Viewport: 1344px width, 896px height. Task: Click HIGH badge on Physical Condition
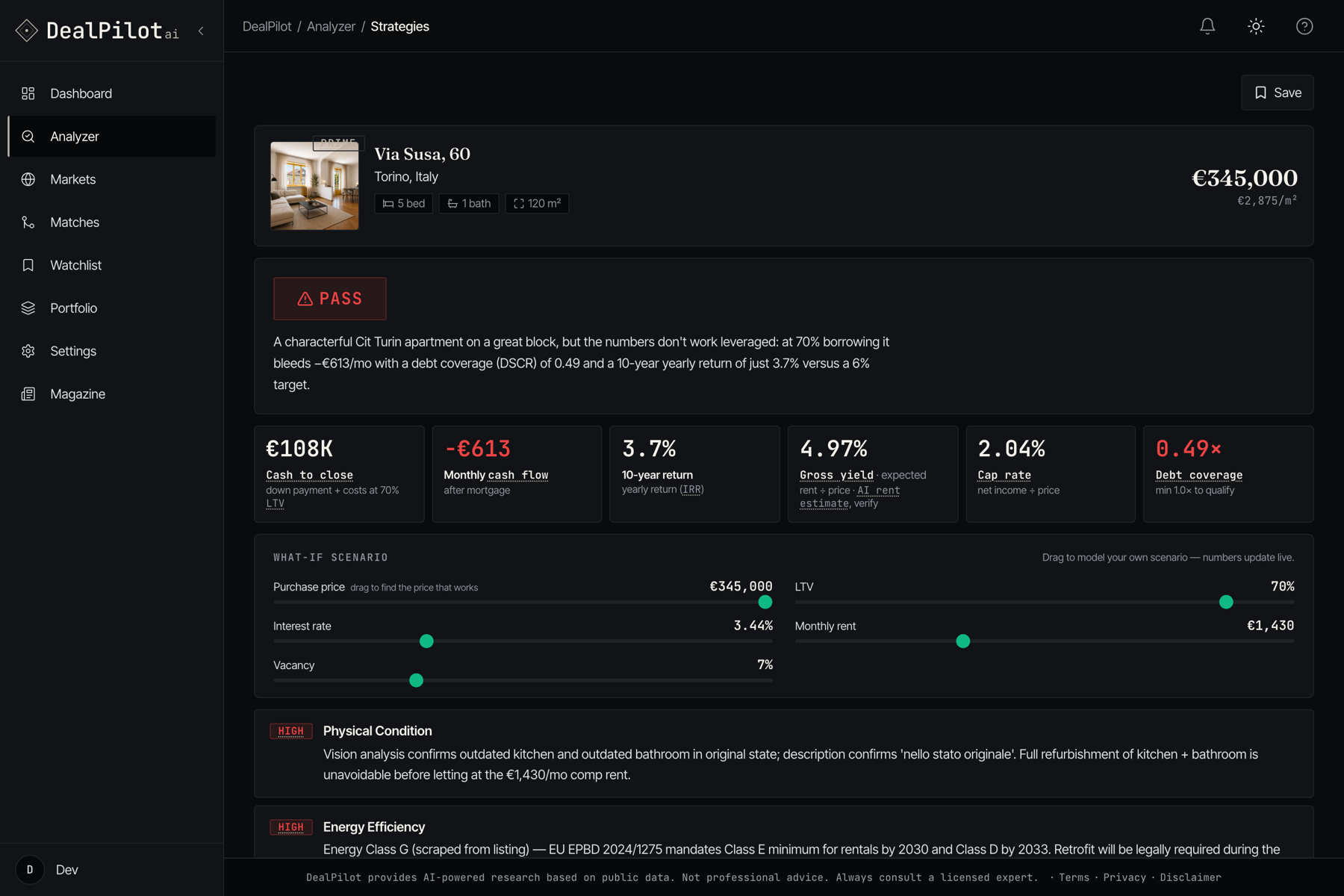point(291,732)
